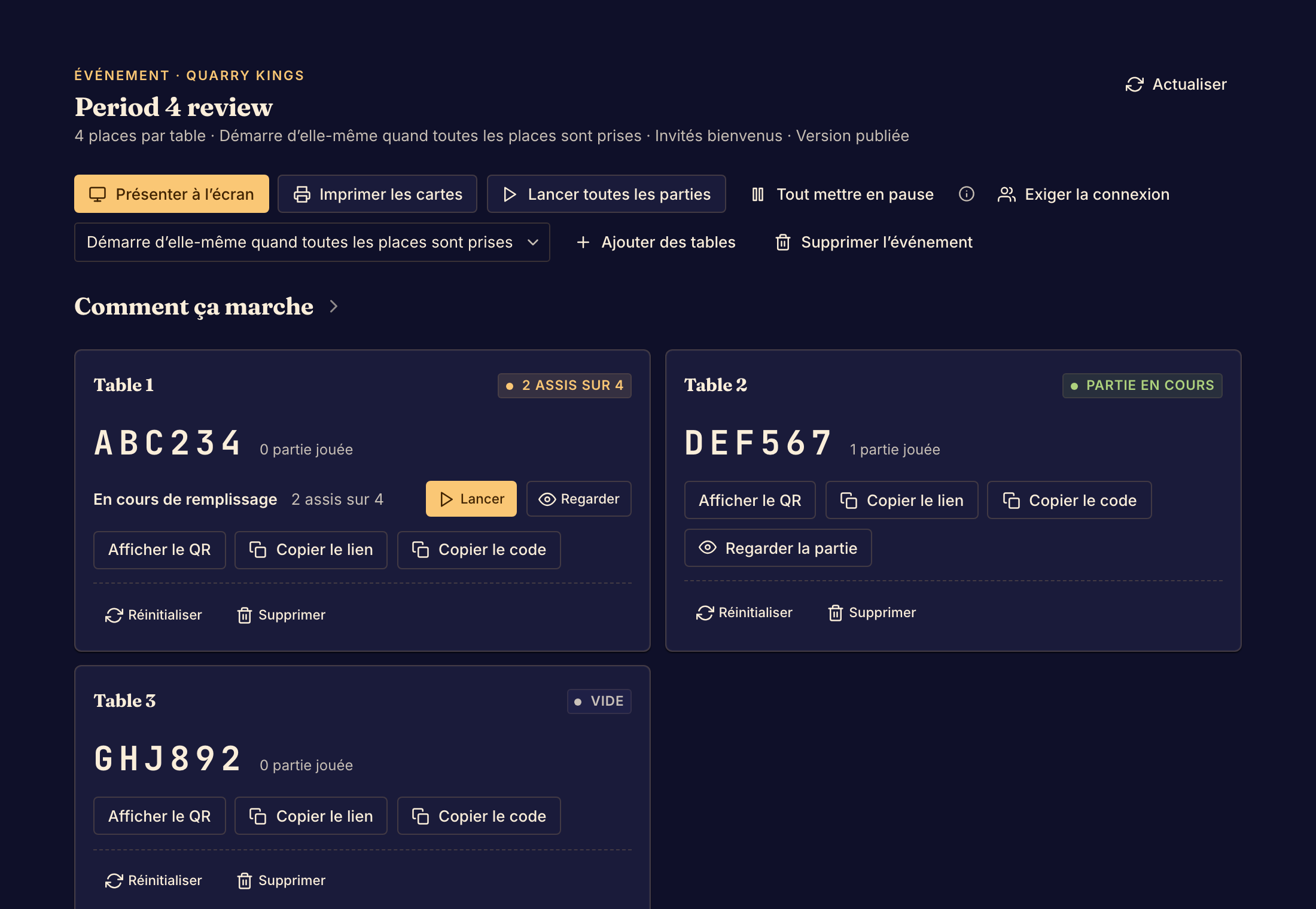Click the Actualiser refresh button

(1176, 84)
